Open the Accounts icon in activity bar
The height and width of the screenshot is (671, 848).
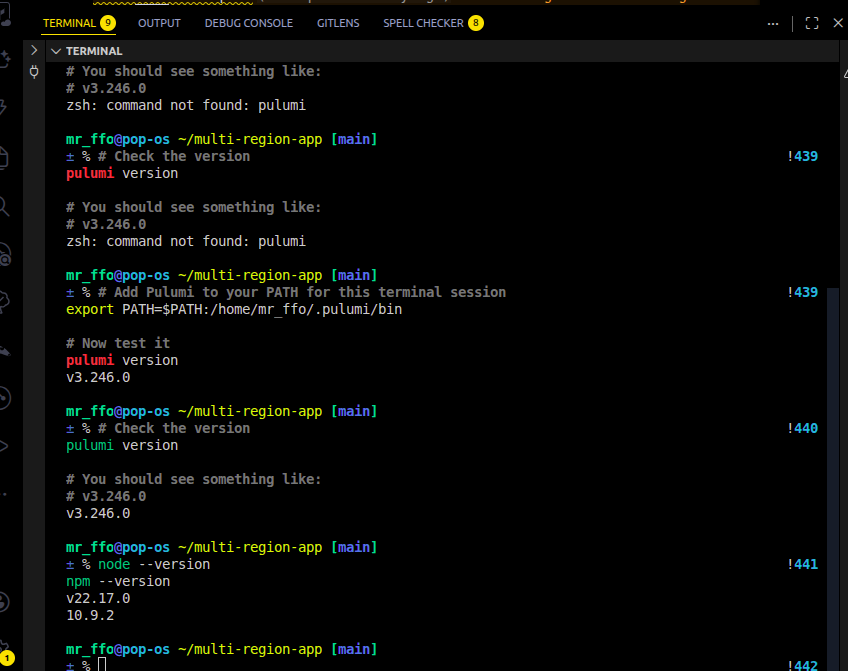[x=4, y=602]
